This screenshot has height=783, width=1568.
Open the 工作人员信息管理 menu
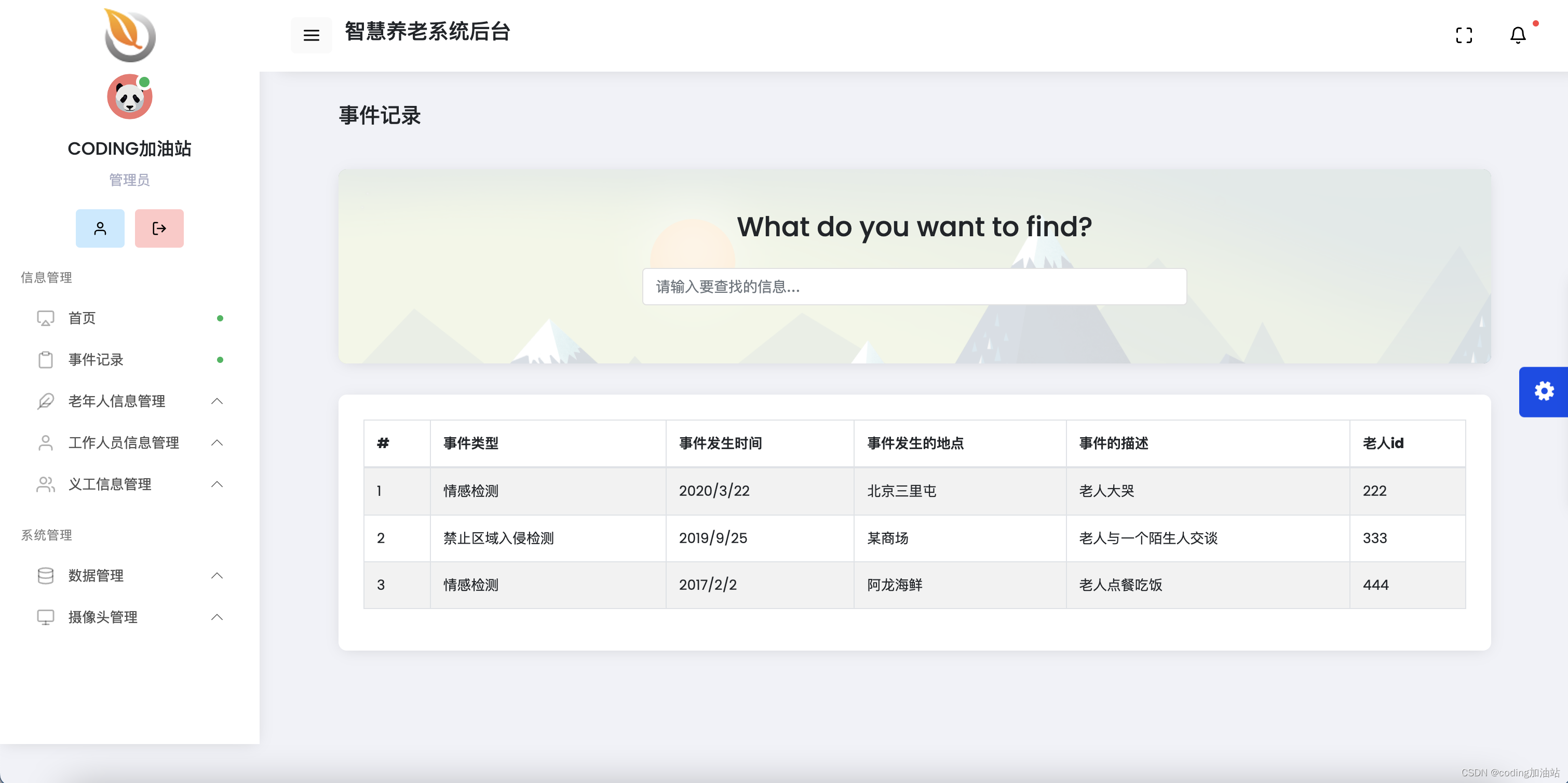point(130,443)
